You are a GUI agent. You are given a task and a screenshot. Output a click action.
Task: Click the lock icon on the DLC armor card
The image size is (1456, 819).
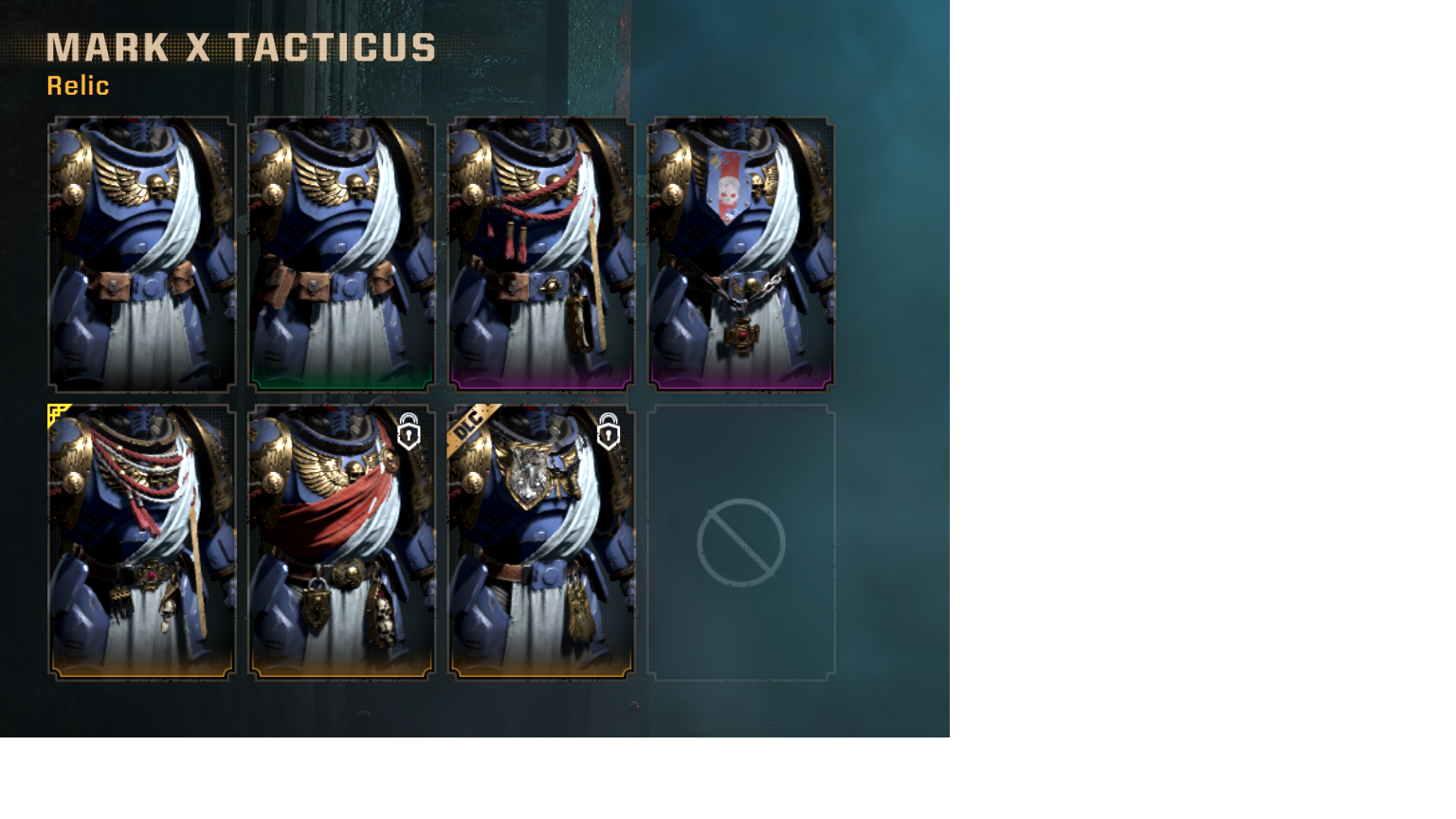(x=609, y=431)
